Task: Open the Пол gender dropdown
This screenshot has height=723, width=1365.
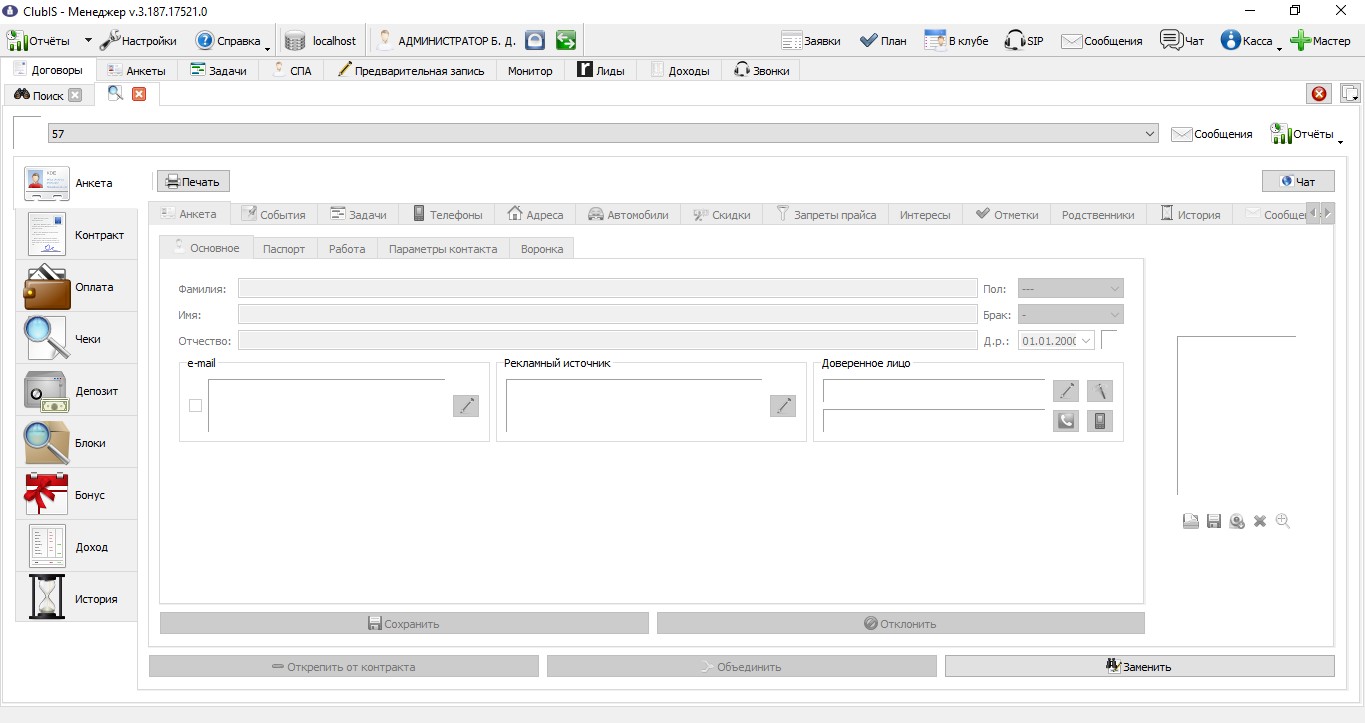Action: coord(1070,288)
